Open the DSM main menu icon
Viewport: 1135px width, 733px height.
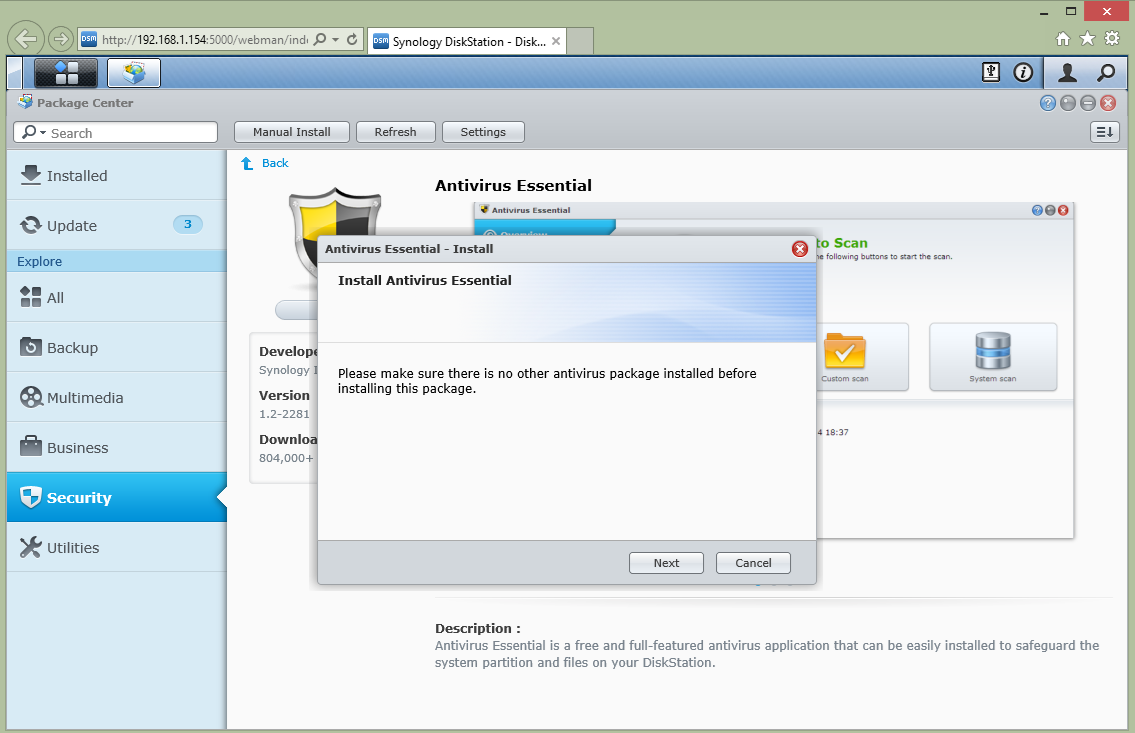66,73
